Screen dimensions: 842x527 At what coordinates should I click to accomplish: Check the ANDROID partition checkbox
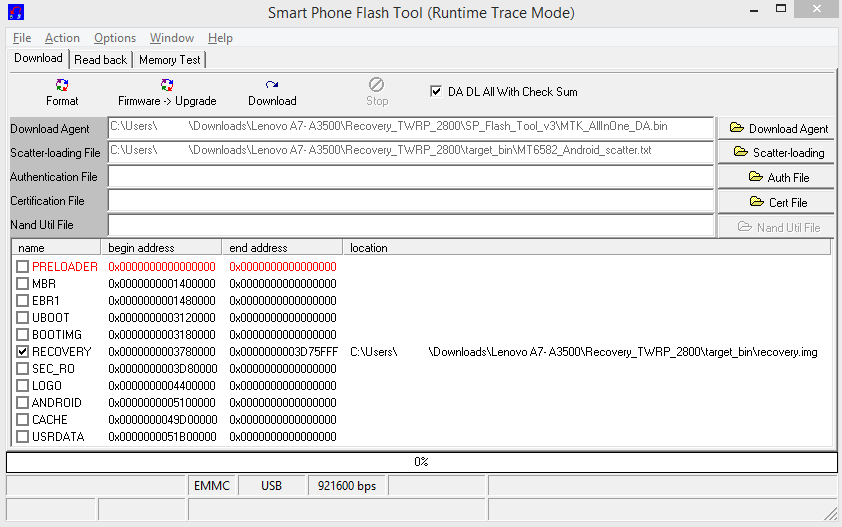pos(23,403)
